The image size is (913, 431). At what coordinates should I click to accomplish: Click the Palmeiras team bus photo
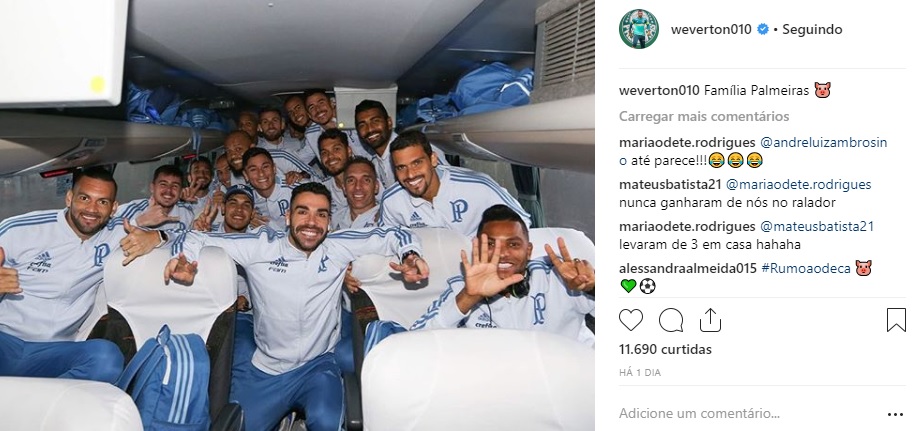297,216
